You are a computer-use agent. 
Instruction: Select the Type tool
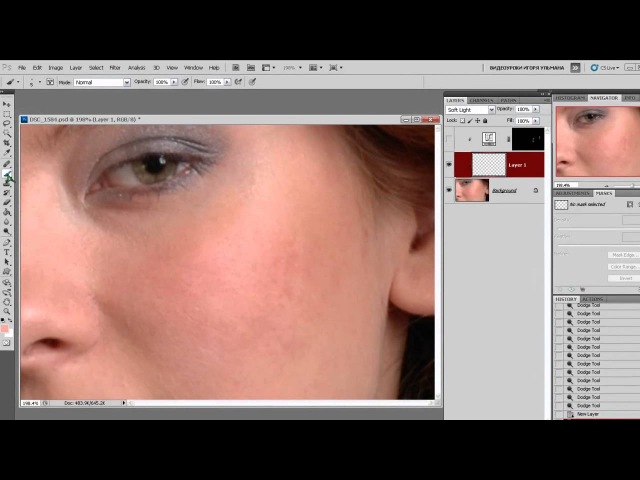[7, 252]
